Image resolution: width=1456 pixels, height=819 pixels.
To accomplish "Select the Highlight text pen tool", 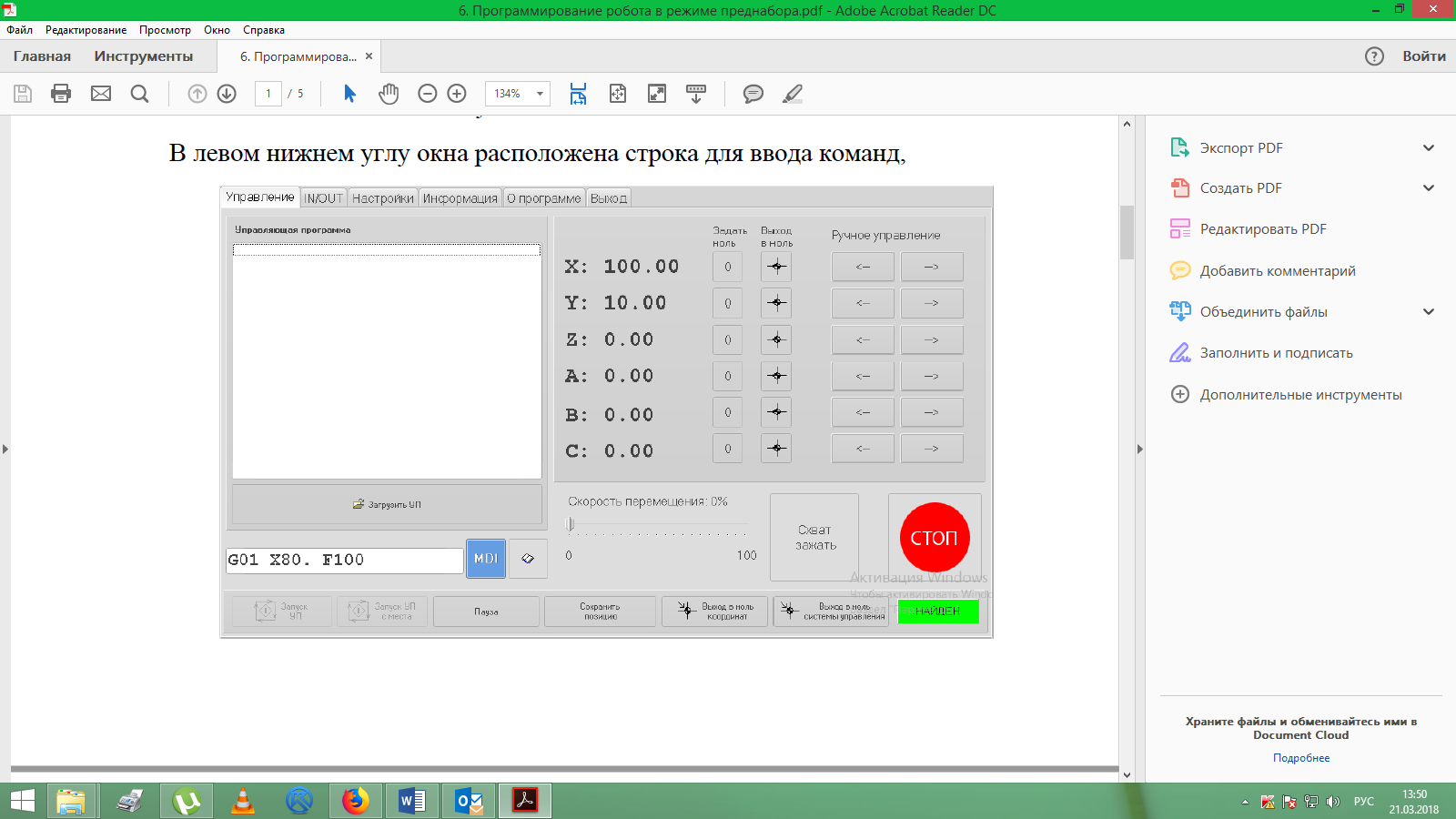I will click(793, 94).
